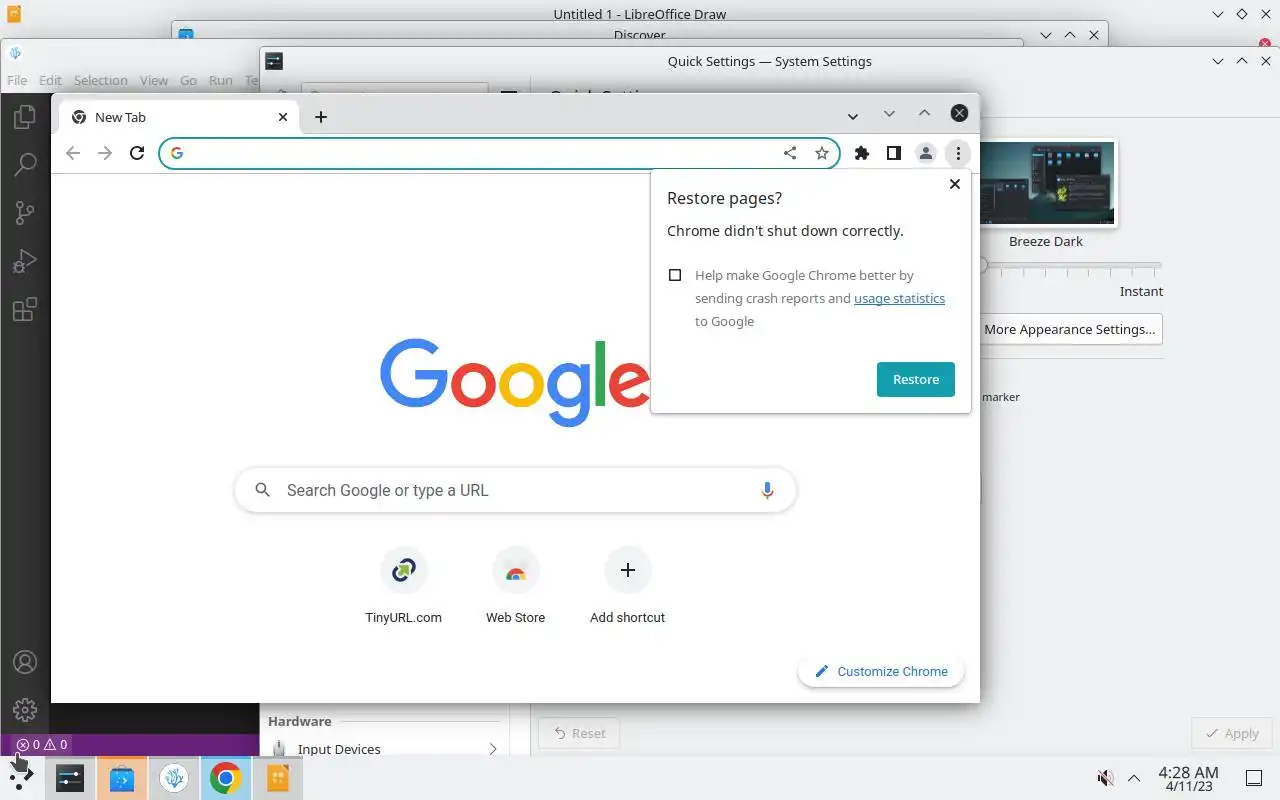
Task: Open the clock showing 4:28 AM
Action: (x=1188, y=778)
